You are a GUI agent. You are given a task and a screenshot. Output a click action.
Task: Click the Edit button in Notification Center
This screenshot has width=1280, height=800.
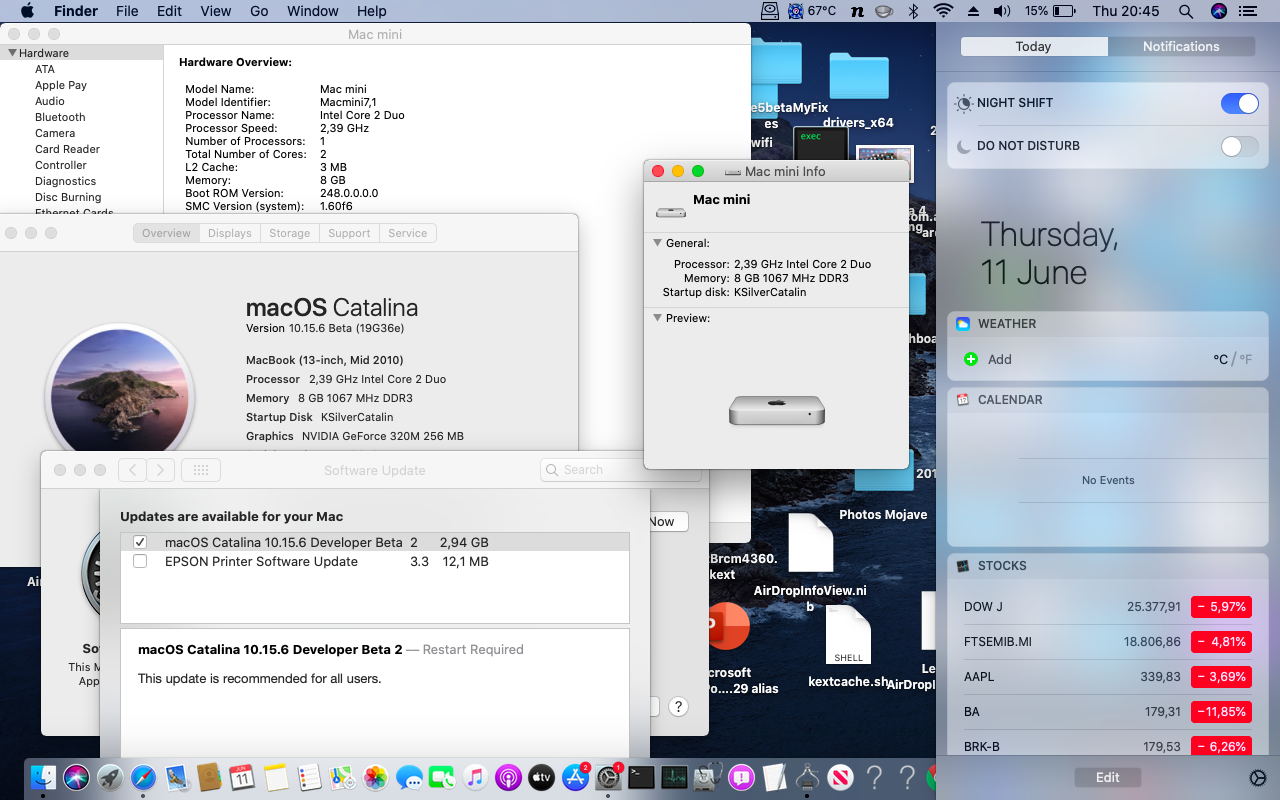point(1107,777)
